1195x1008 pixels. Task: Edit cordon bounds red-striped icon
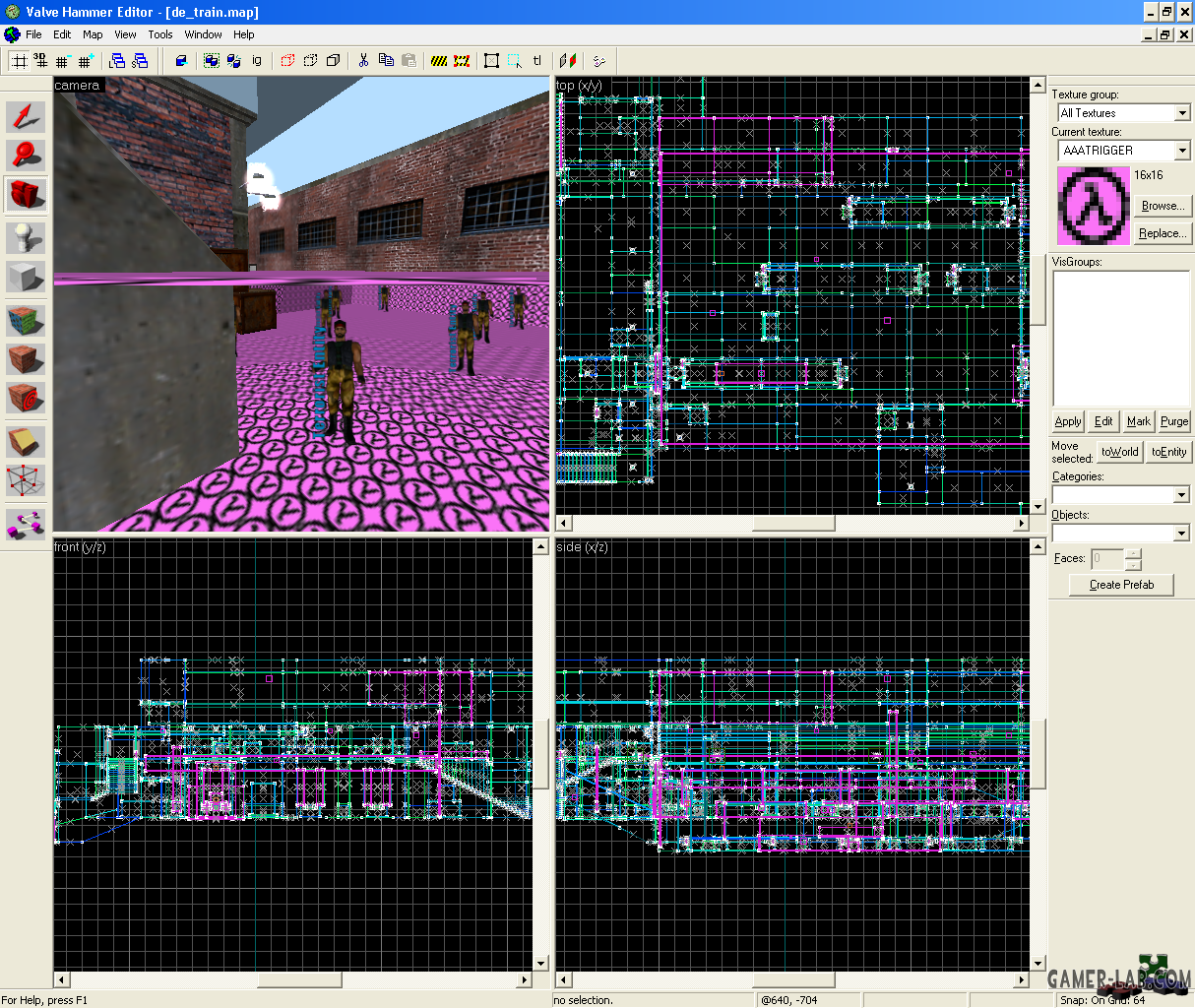coord(462,61)
